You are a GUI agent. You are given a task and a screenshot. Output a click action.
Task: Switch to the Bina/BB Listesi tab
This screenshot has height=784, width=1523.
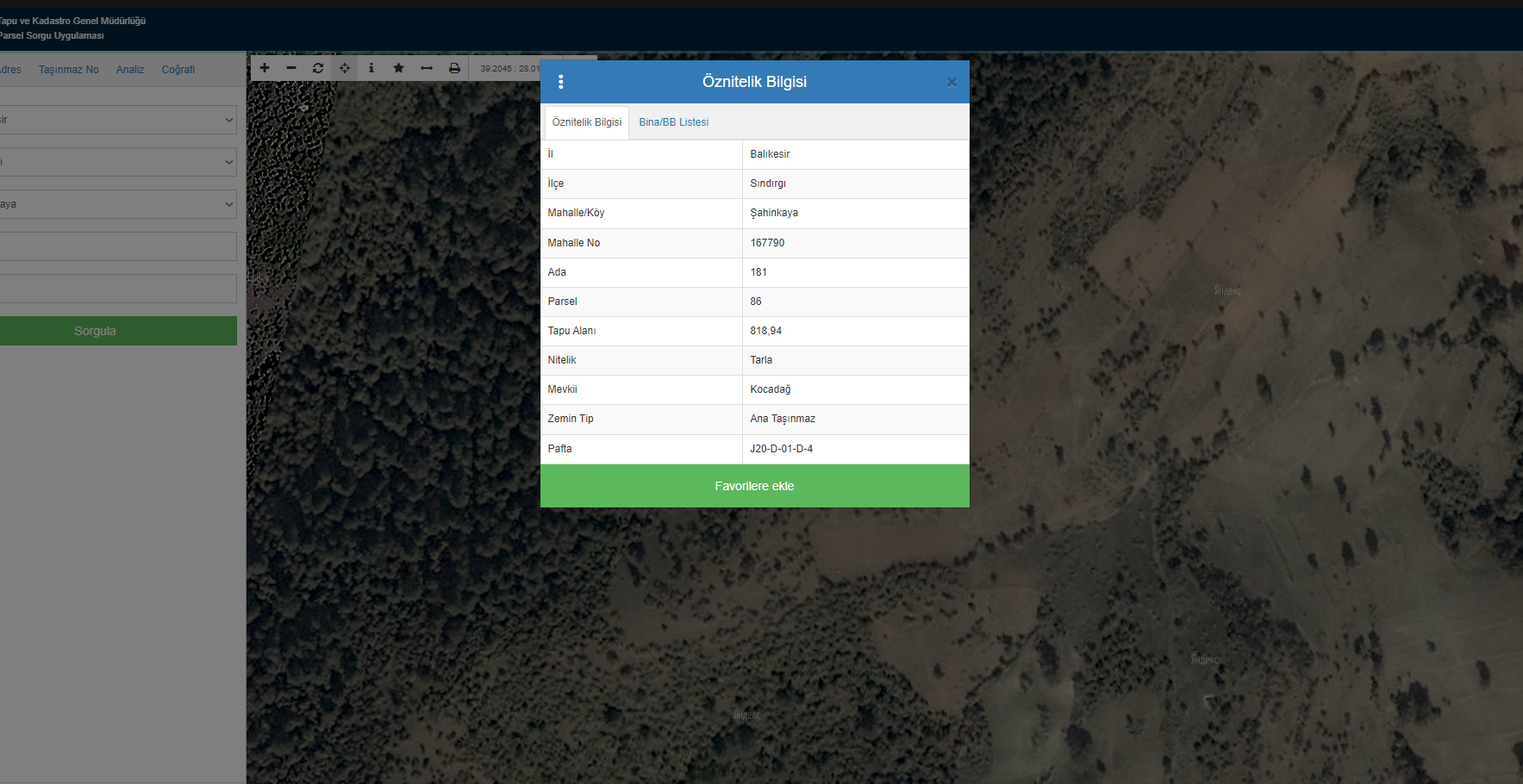[673, 122]
